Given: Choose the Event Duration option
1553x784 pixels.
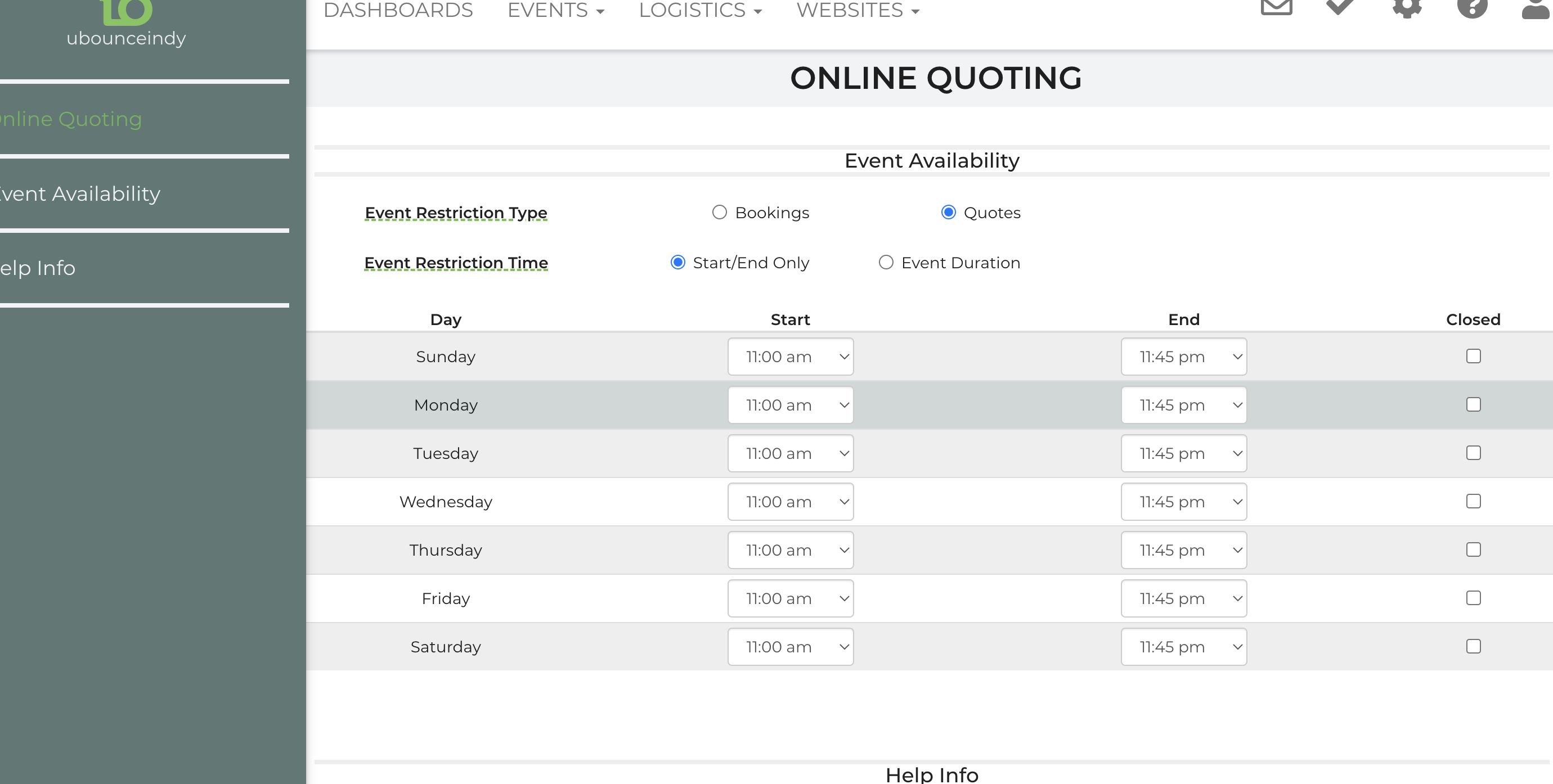Looking at the screenshot, I should (886, 262).
